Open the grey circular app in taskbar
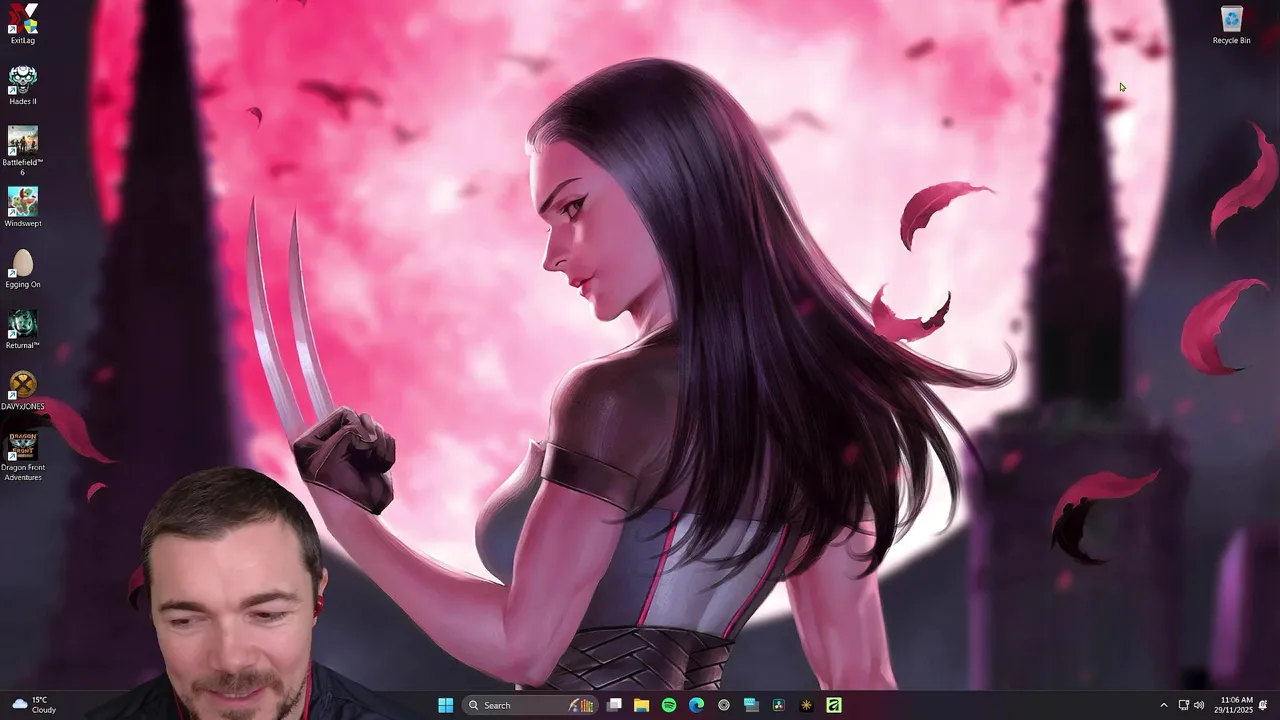 pos(724,705)
